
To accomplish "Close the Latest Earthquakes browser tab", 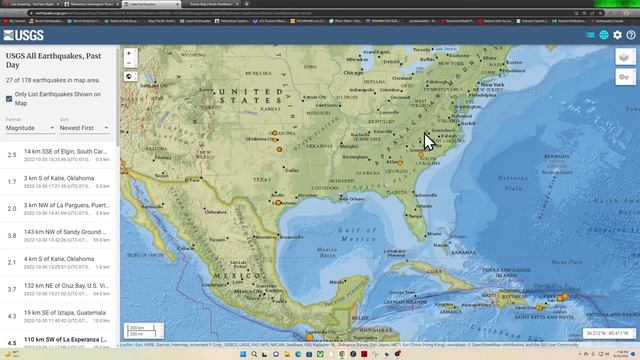I will coord(177,4).
